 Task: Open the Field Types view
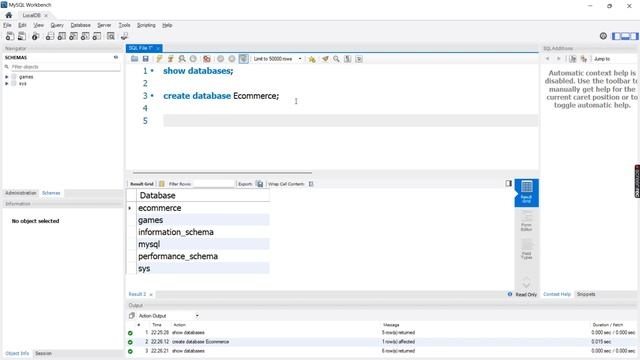click(x=527, y=249)
